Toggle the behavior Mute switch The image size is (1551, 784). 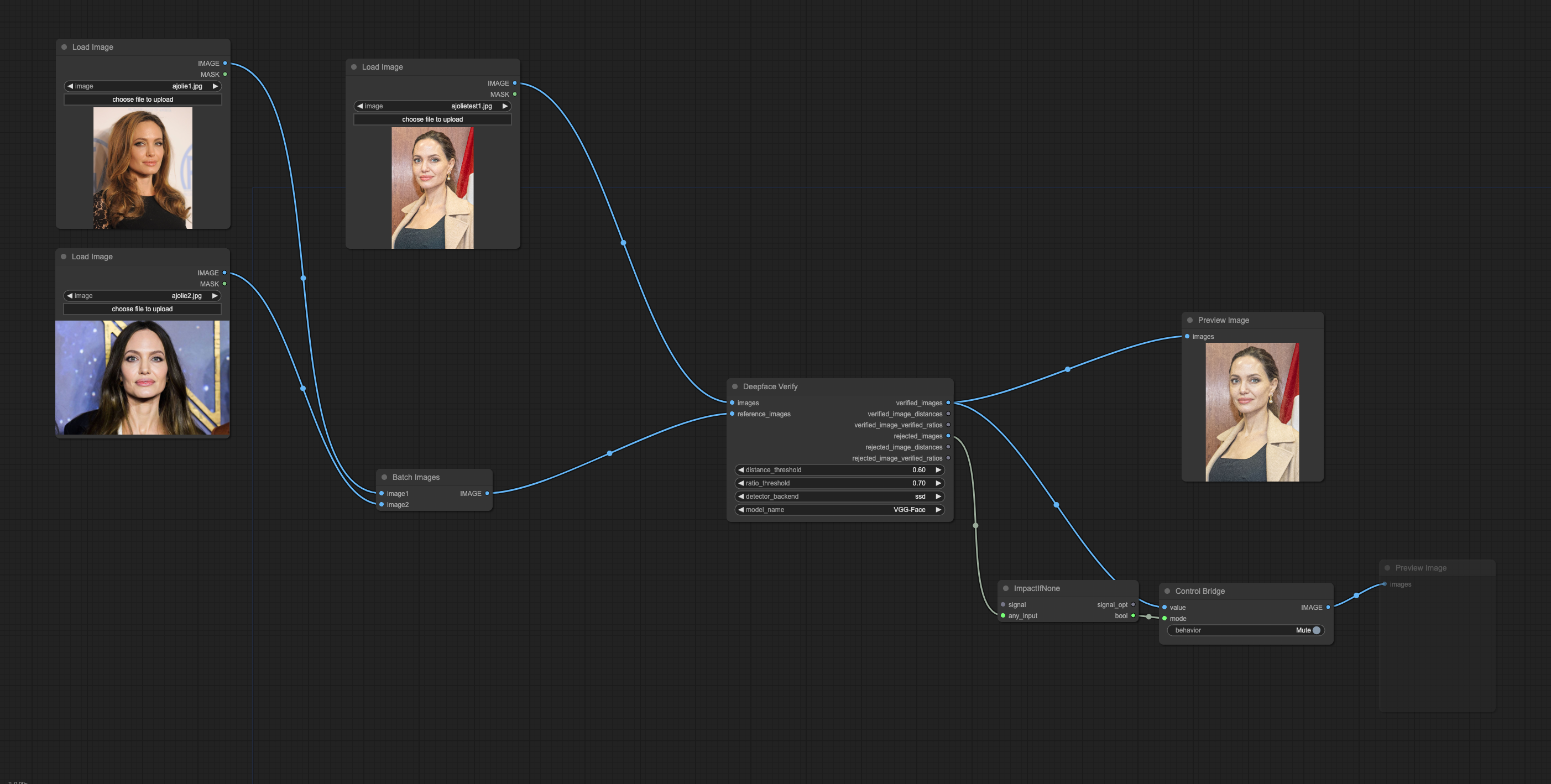[x=1315, y=630]
